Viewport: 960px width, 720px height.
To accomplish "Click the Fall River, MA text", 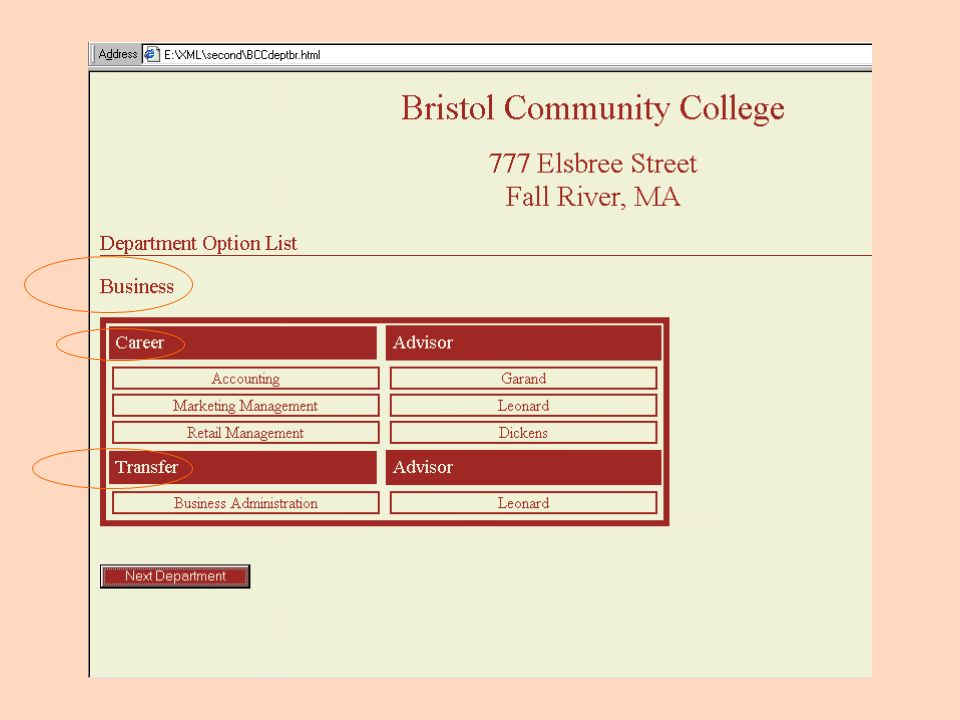I will 593,197.
